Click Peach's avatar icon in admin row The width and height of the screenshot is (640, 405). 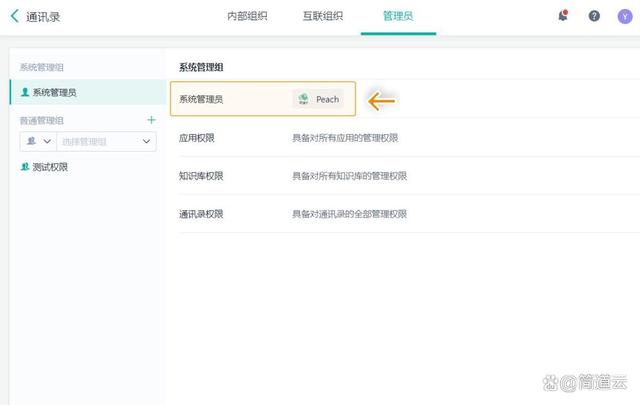tap(303, 99)
